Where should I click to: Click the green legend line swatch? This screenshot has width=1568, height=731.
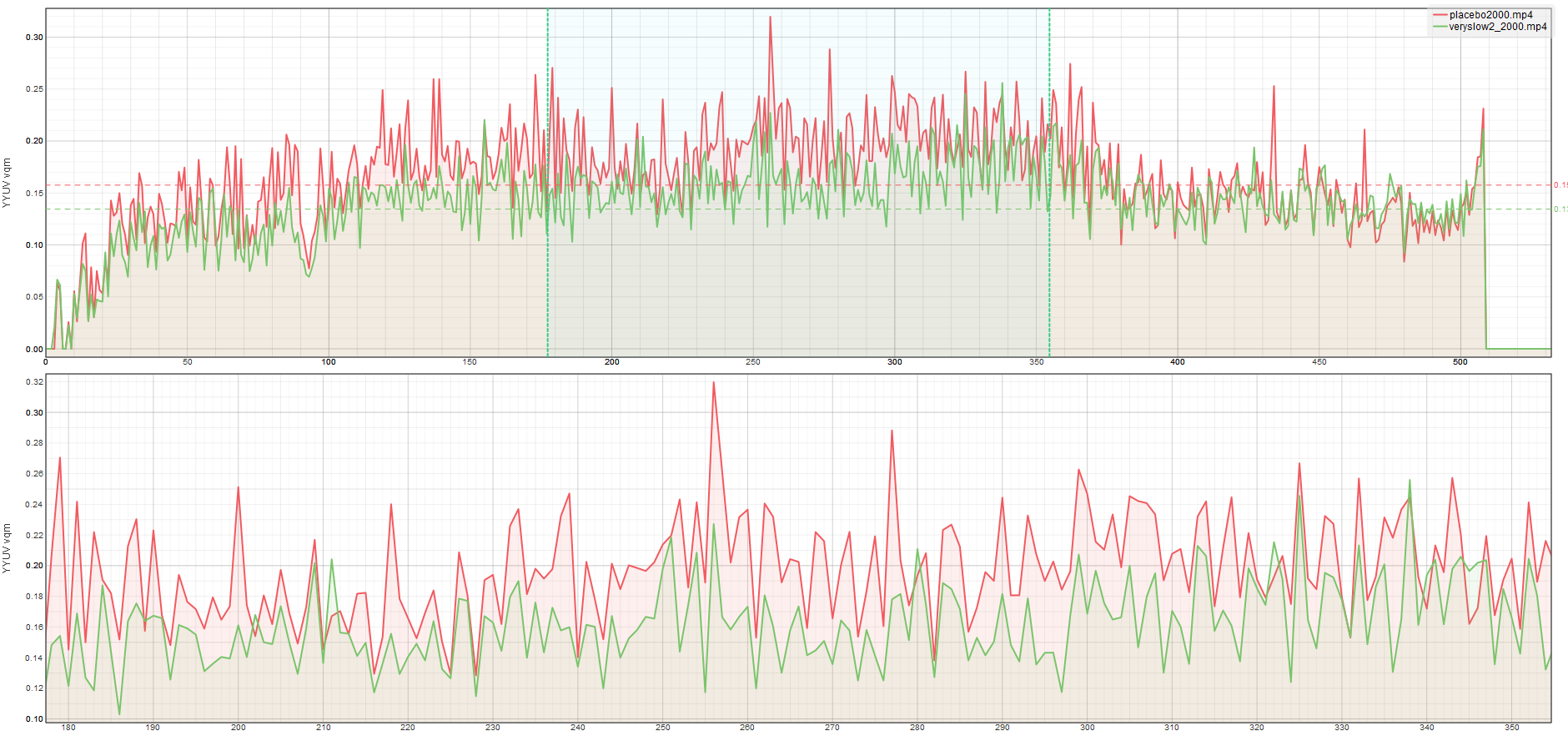coord(1440,27)
